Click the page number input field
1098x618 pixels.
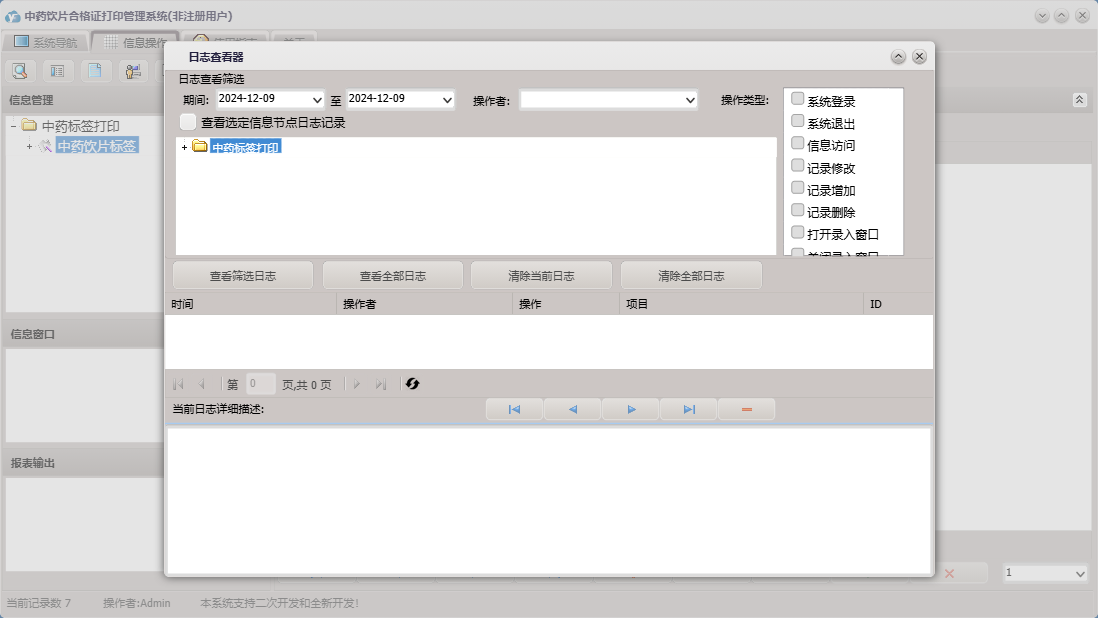pos(260,384)
